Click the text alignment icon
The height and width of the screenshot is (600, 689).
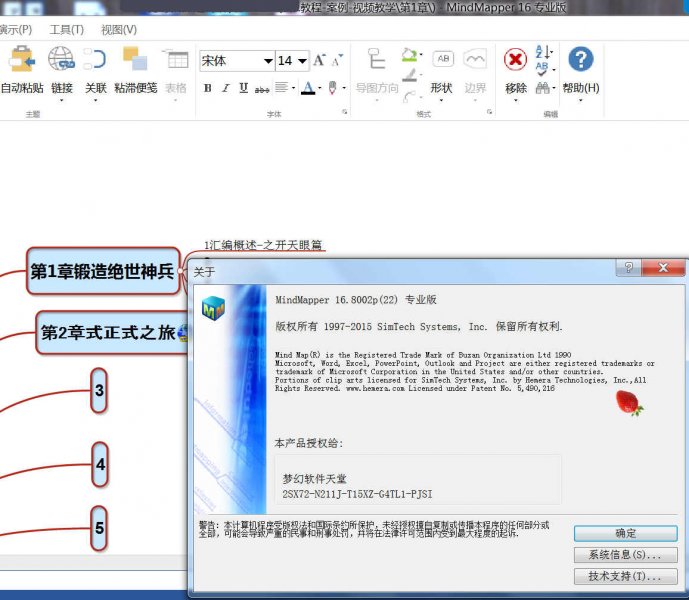[281, 88]
